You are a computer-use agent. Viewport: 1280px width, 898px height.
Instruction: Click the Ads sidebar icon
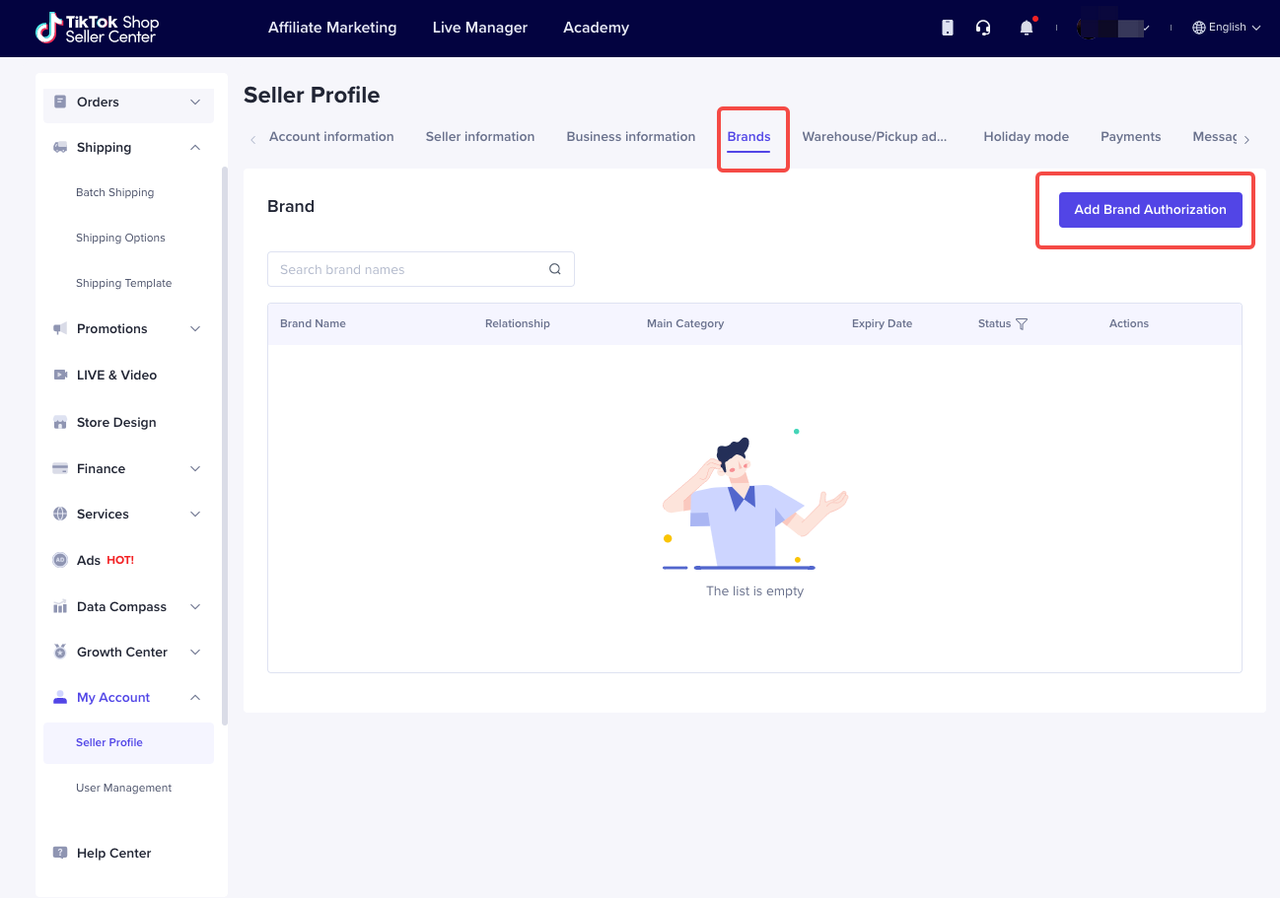60,560
